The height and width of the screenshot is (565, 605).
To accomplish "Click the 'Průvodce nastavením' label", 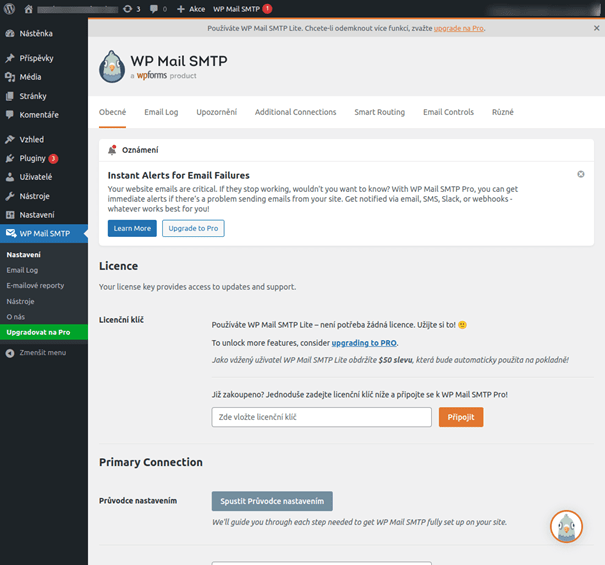I will point(138,501).
